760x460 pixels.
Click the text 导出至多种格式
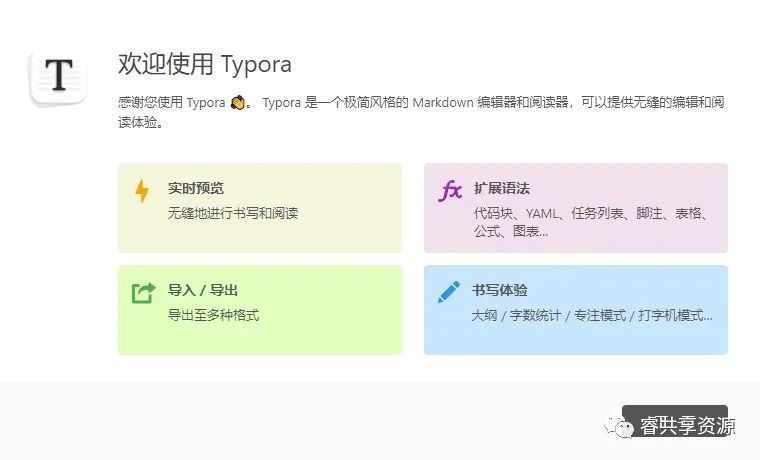pos(213,315)
